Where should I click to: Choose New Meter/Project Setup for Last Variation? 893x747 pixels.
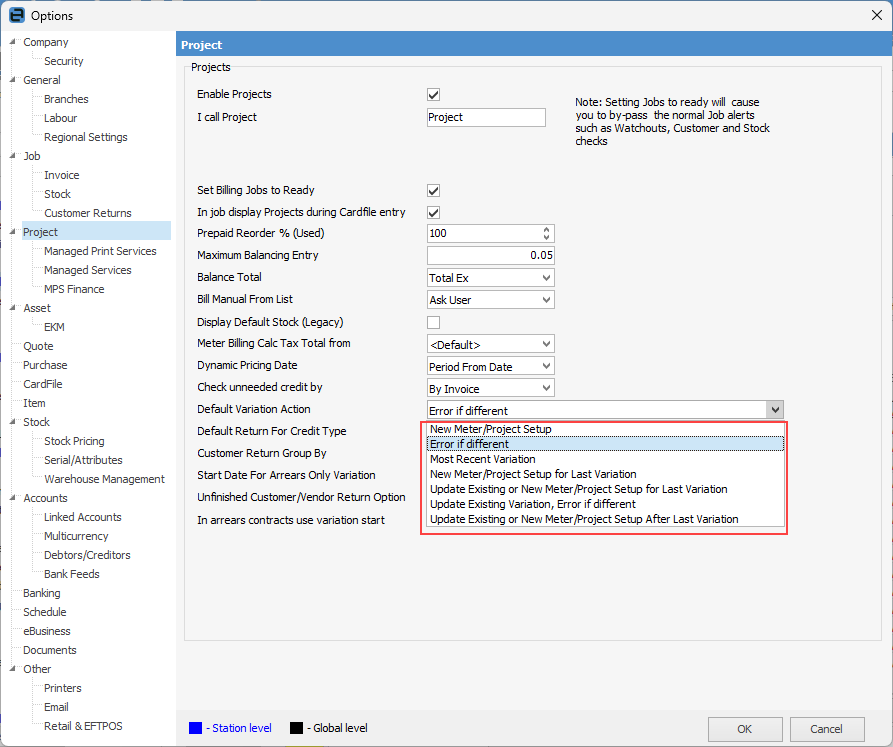pyautogui.click(x=533, y=474)
